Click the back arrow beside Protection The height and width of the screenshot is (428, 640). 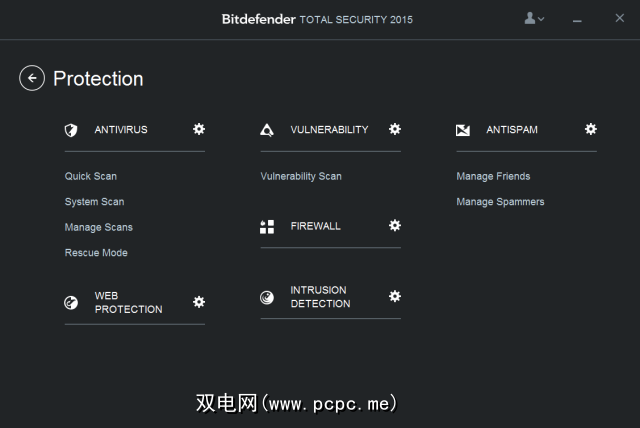[x=32, y=78]
